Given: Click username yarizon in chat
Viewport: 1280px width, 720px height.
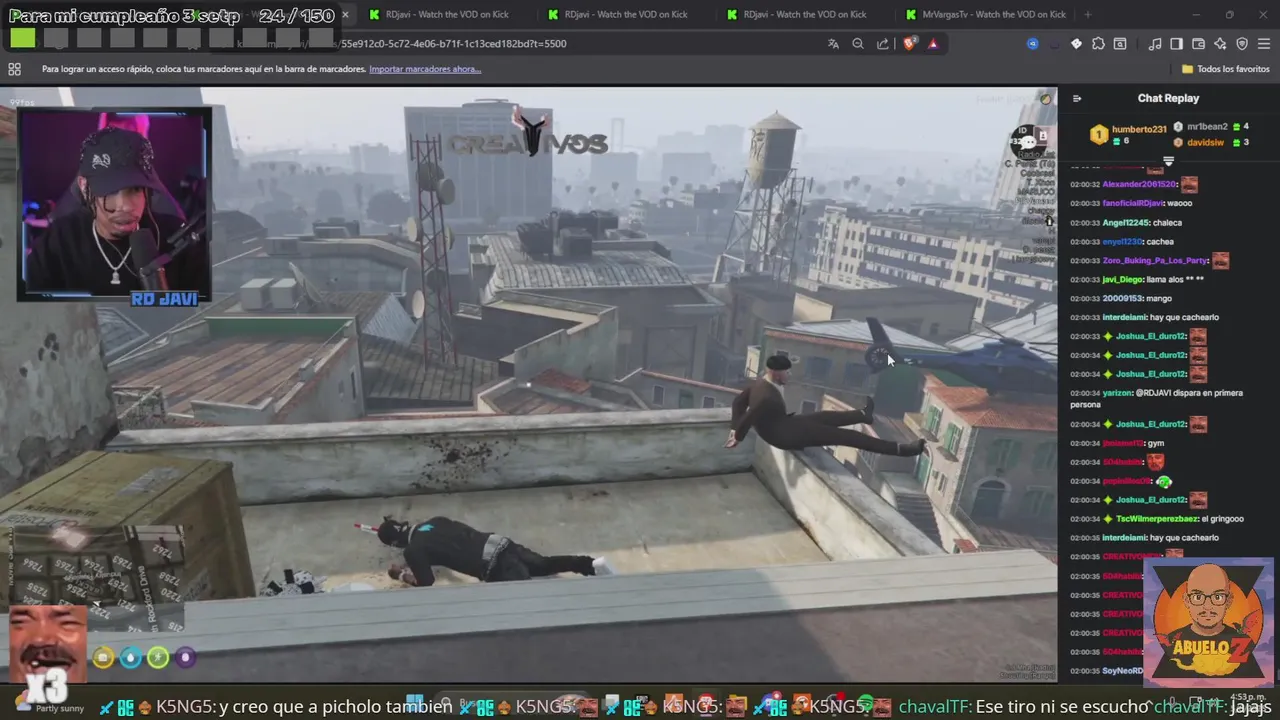Looking at the screenshot, I should pyautogui.click(x=1118, y=393).
